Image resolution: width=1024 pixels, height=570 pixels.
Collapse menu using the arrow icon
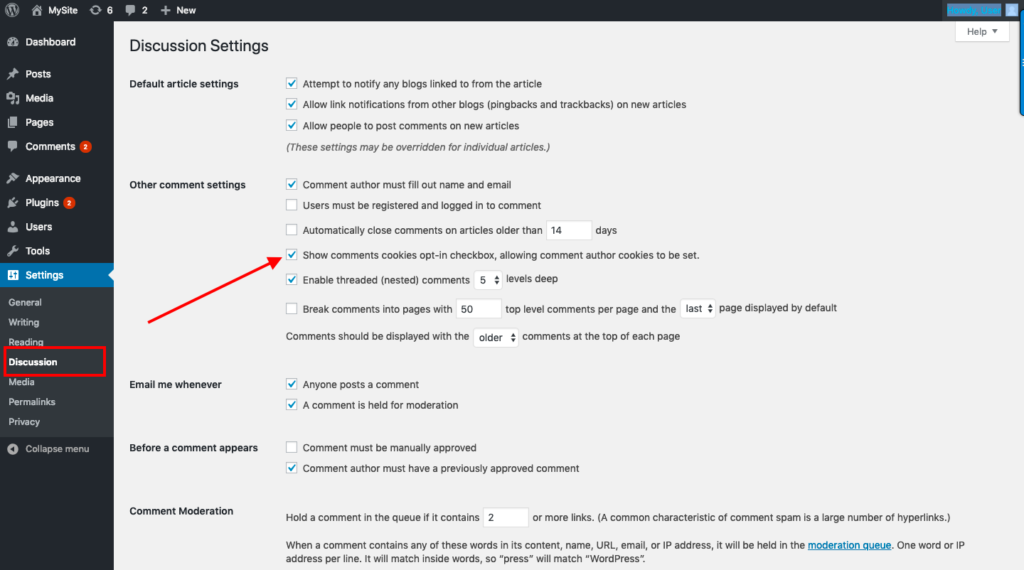(12, 449)
